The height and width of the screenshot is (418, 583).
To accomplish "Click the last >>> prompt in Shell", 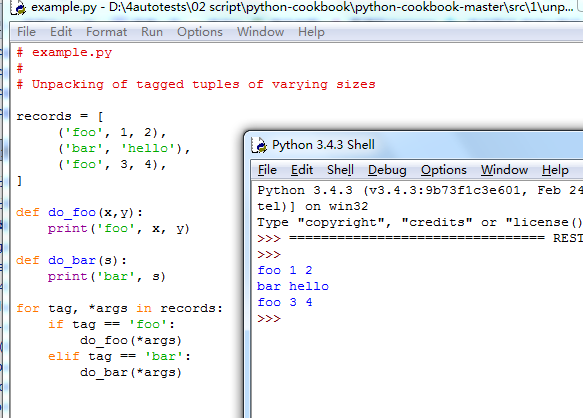I will (269, 319).
